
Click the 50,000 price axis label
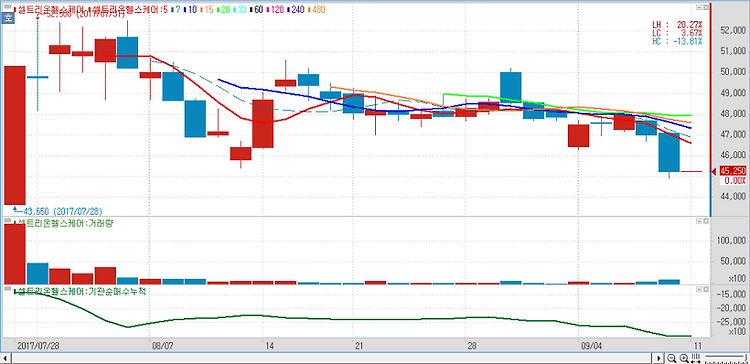(733, 72)
